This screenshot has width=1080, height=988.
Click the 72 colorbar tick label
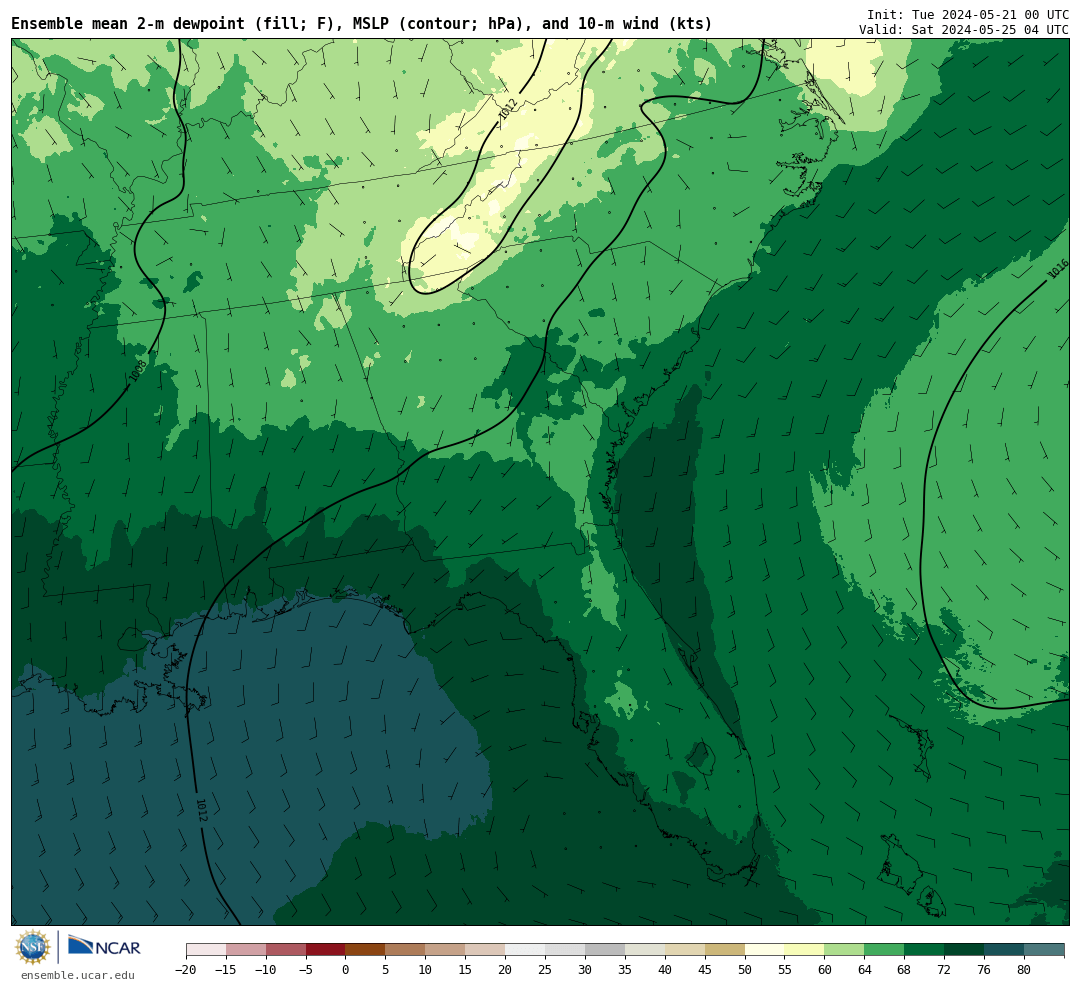coord(945,969)
